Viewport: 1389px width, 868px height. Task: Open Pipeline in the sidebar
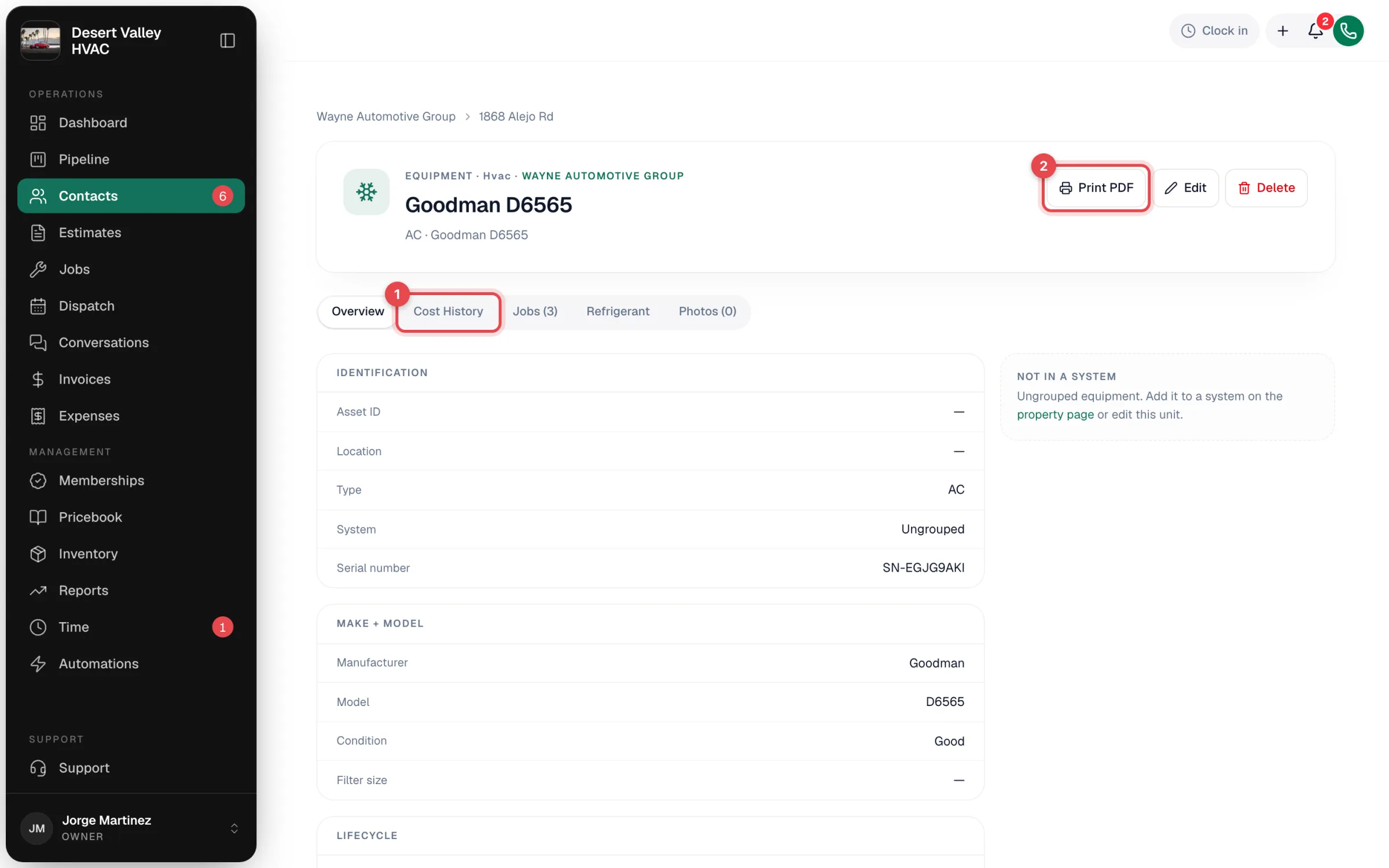[x=131, y=159]
